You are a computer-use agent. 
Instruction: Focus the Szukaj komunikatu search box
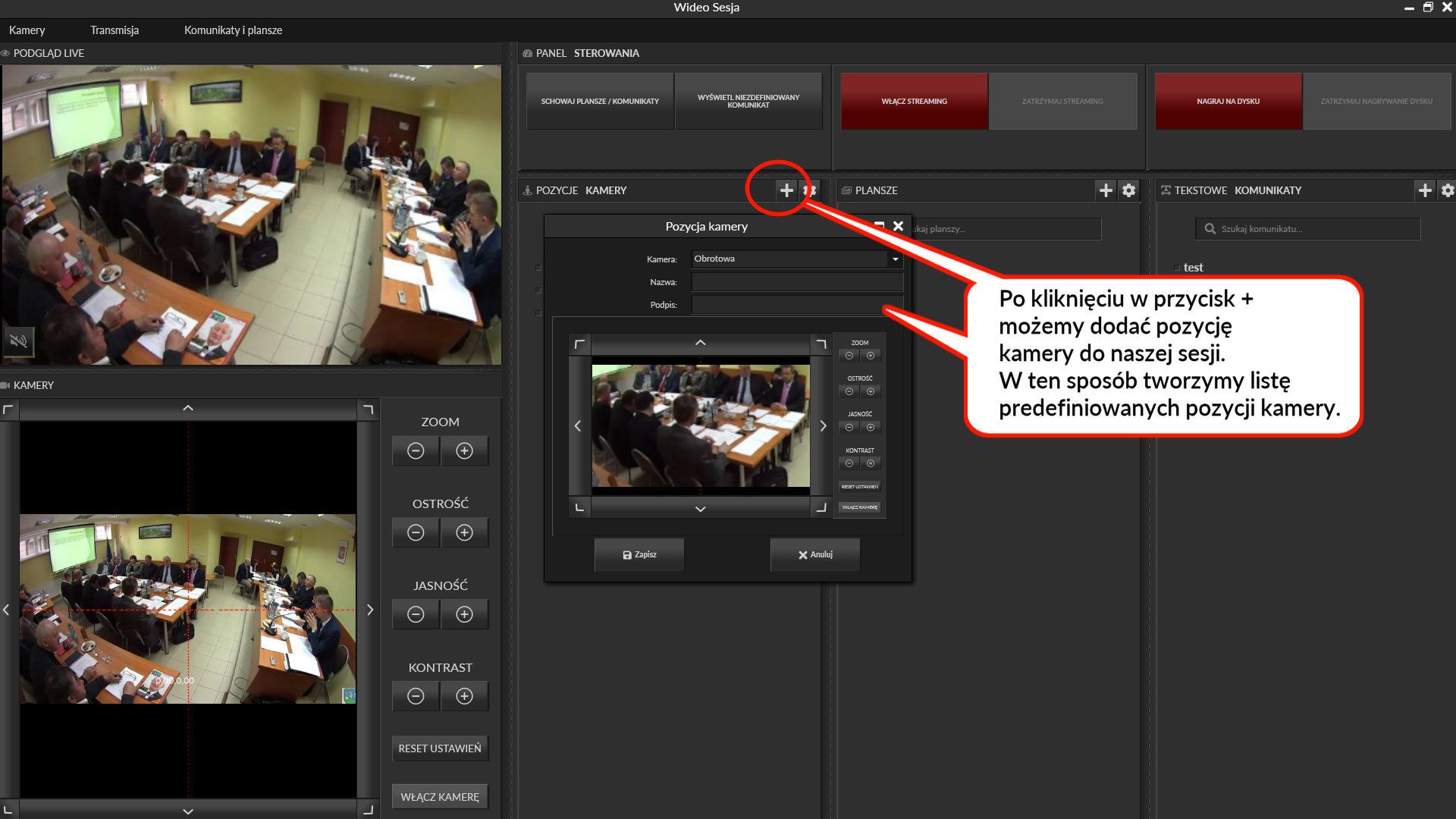1316,229
